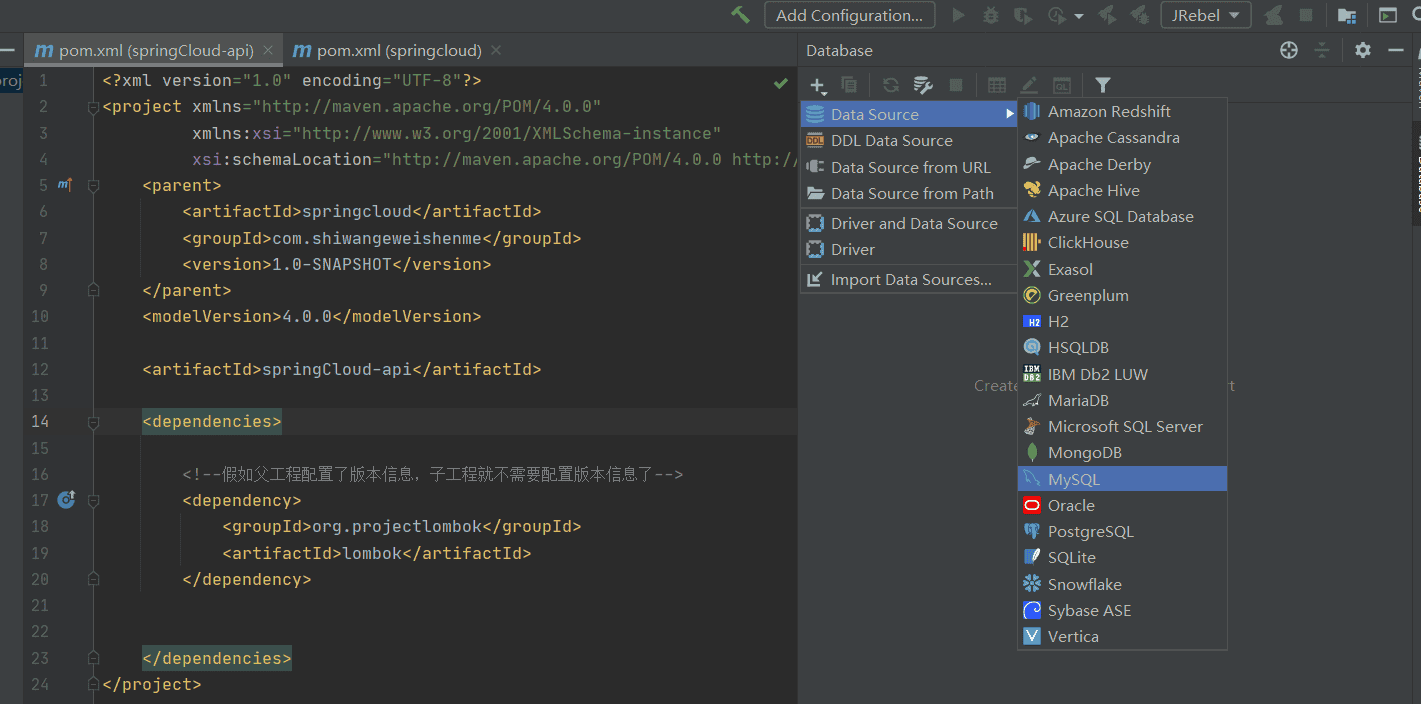Image resolution: width=1421 pixels, height=704 pixels.
Task: Choose PostgreSQL data source
Action: [1122, 532]
